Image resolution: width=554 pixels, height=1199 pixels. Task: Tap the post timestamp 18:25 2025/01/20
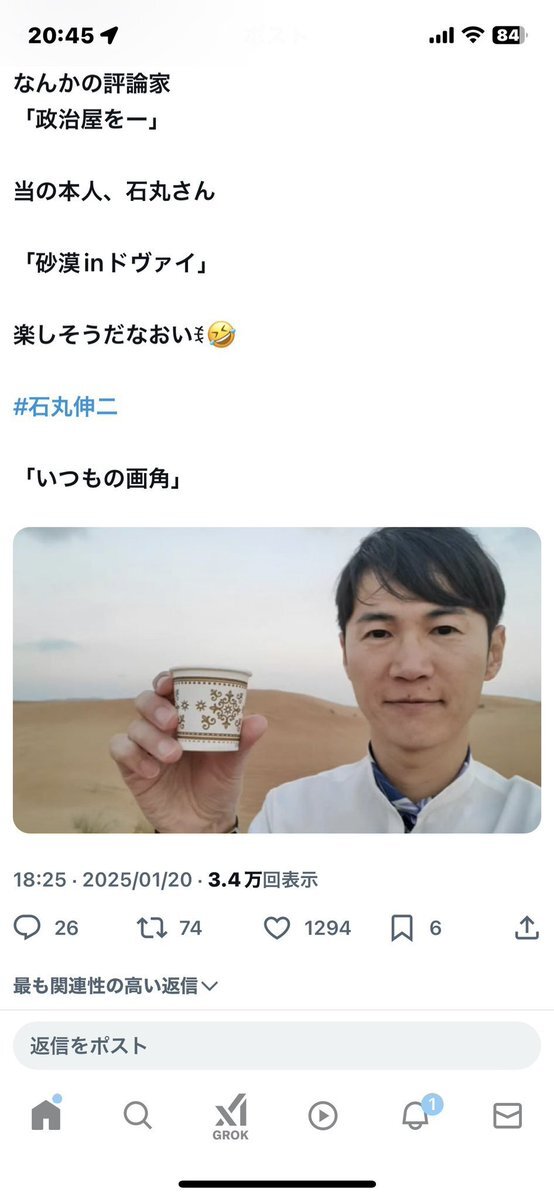(103, 879)
